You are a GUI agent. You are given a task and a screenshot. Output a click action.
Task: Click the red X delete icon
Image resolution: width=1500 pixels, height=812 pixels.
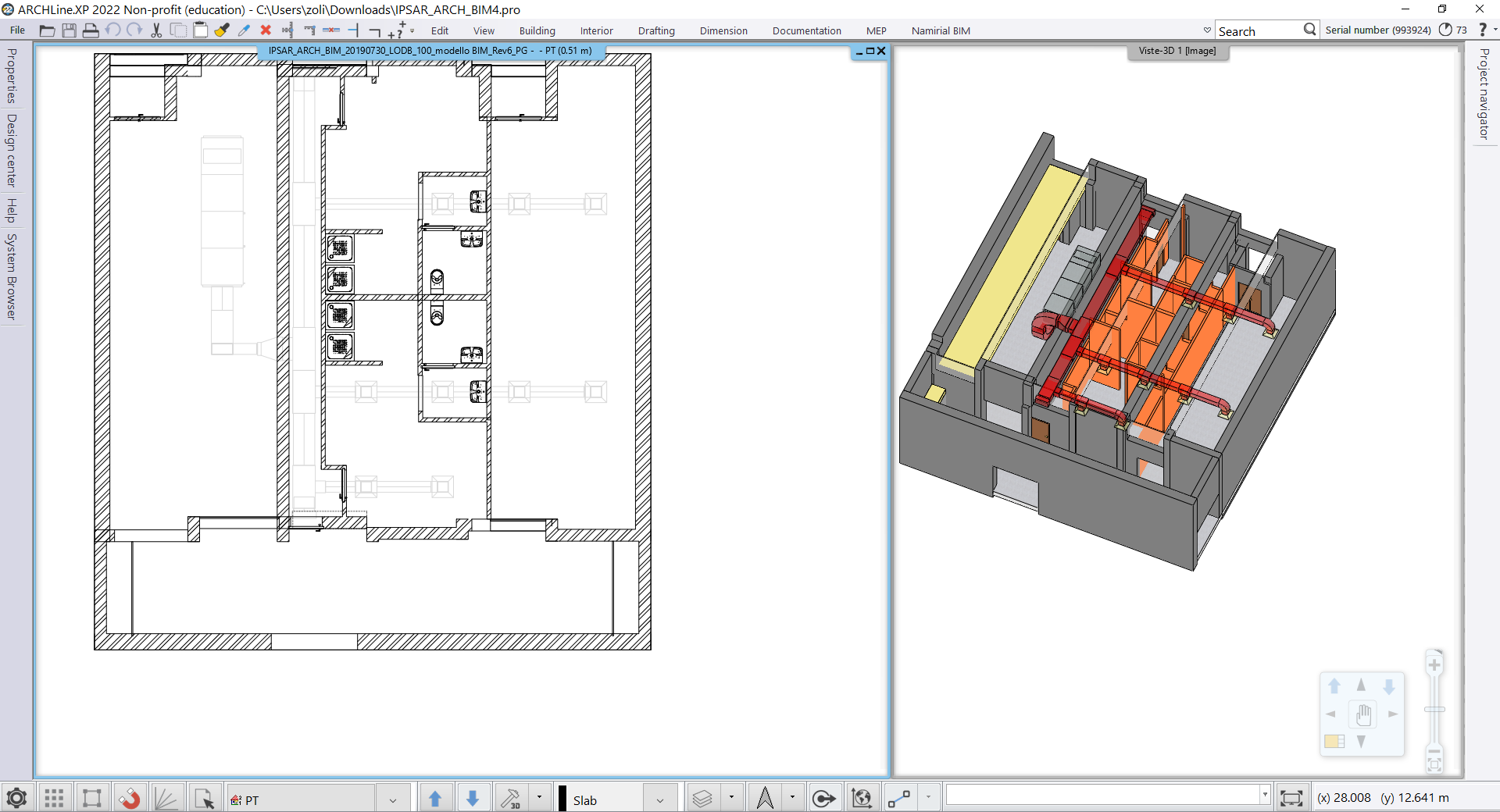(266, 30)
